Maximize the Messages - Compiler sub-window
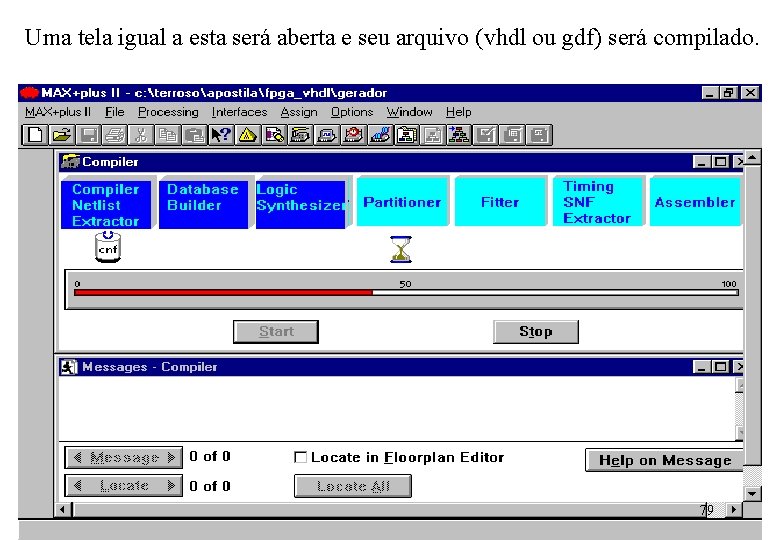The image size is (780, 540). point(720,367)
